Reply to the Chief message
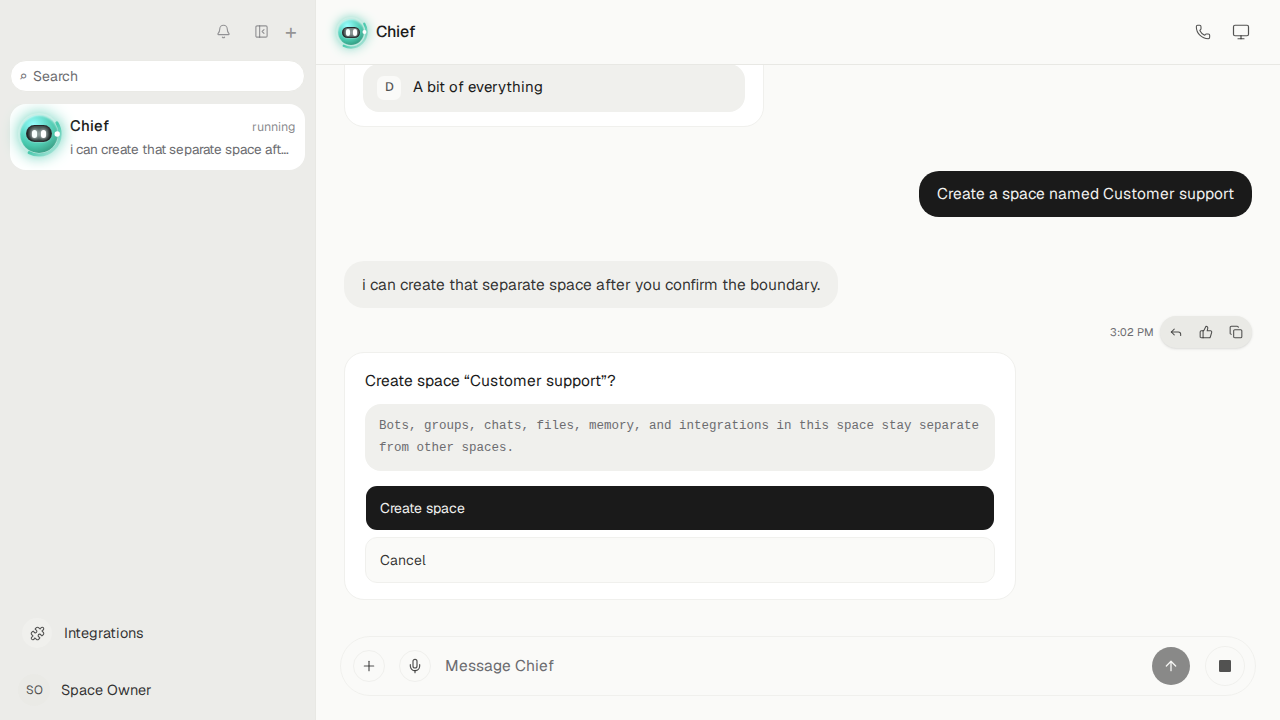Screen dimensions: 1280x720 1176,332
